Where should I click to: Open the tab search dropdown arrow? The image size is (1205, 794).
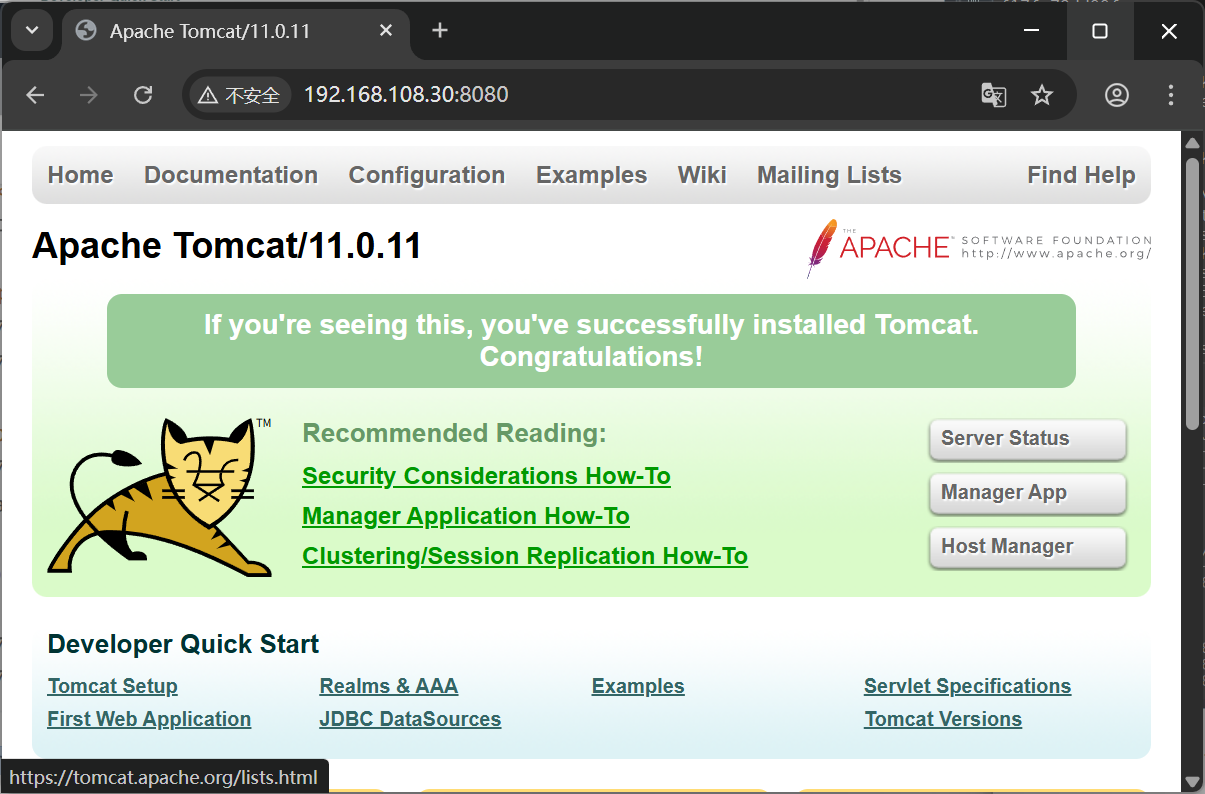click(32, 31)
